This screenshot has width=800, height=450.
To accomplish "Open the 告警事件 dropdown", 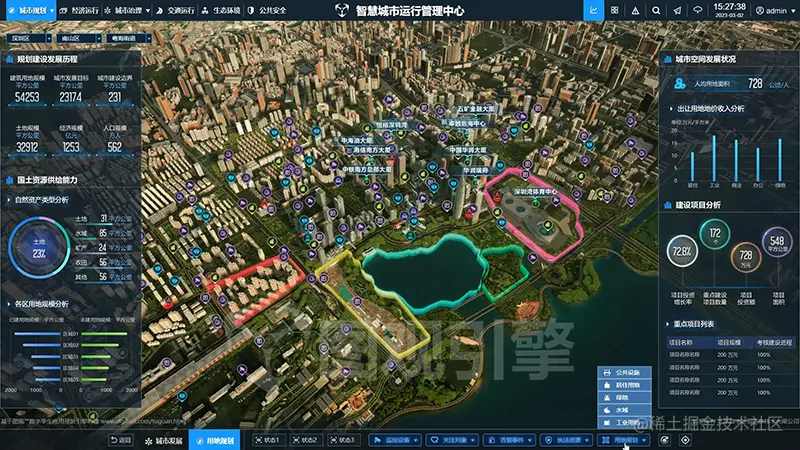I will tap(510, 440).
